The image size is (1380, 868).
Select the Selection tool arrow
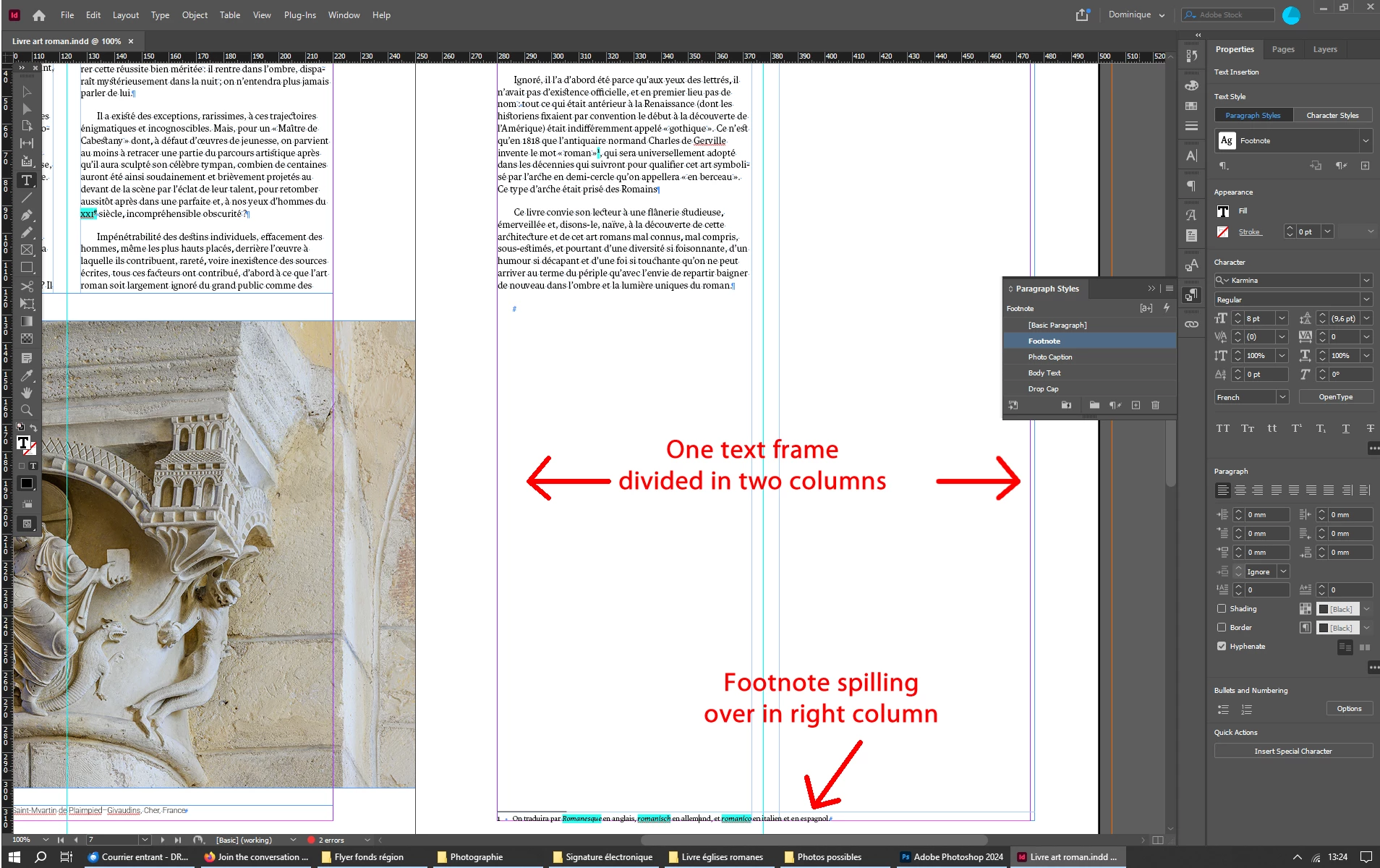[27, 92]
